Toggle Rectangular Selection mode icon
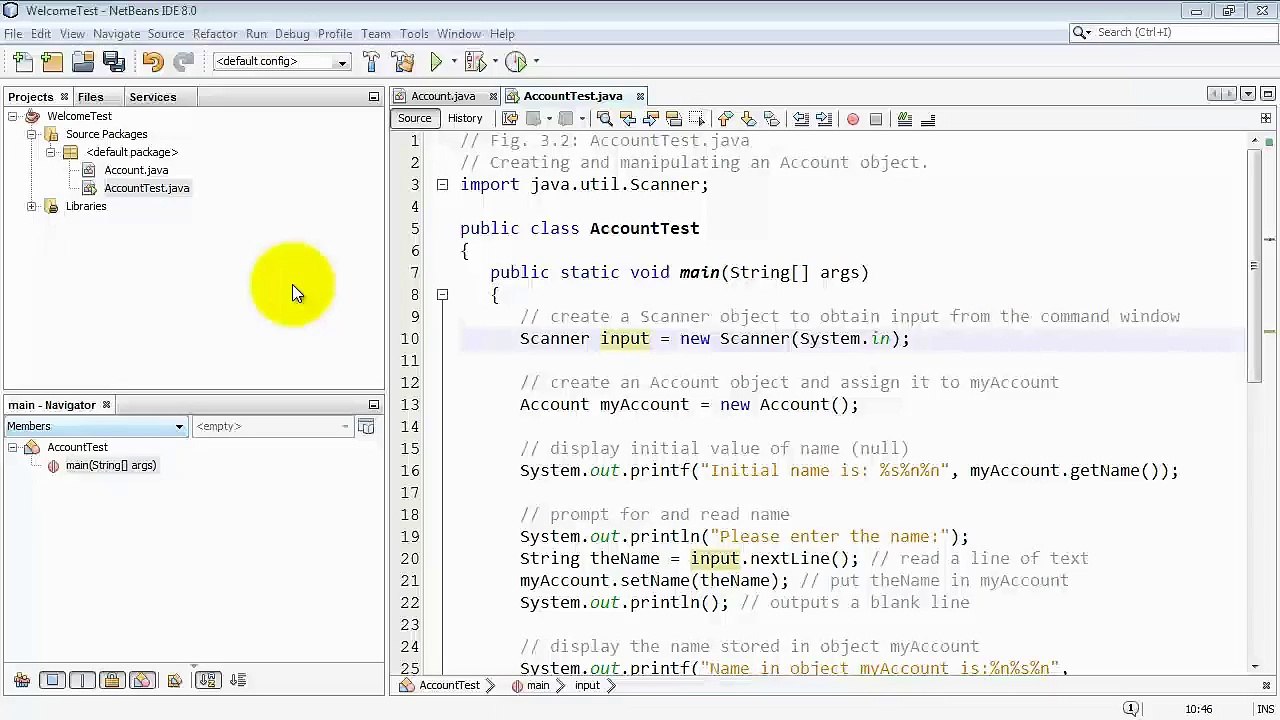 click(697, 119)
